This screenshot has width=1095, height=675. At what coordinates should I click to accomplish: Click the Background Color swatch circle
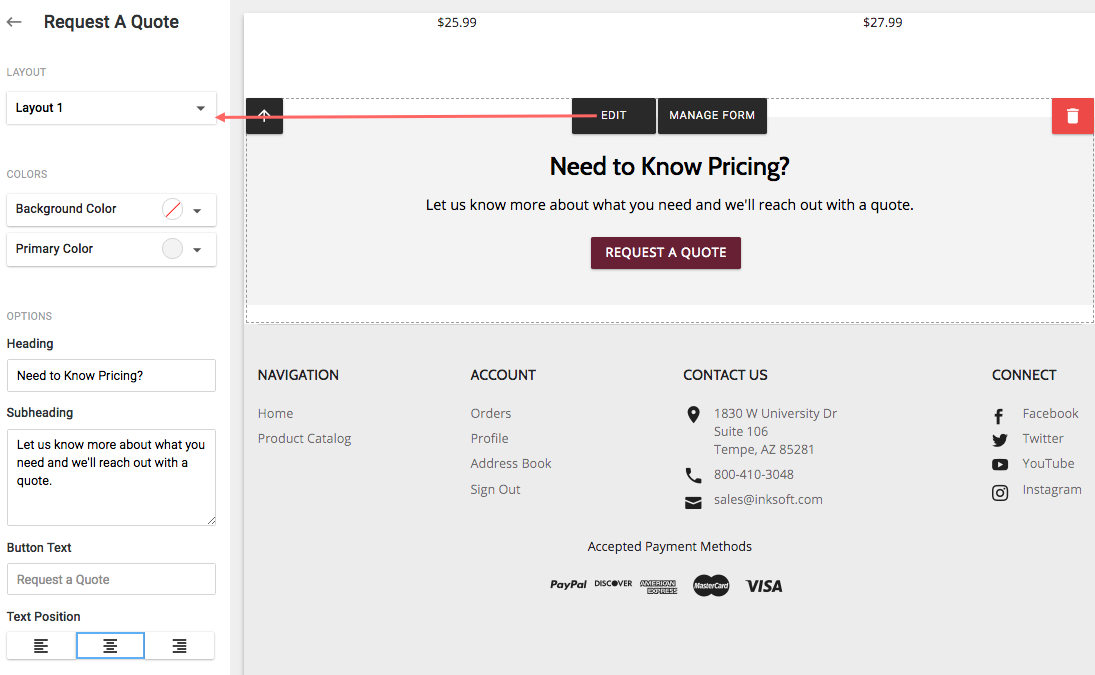coord(173,209)
